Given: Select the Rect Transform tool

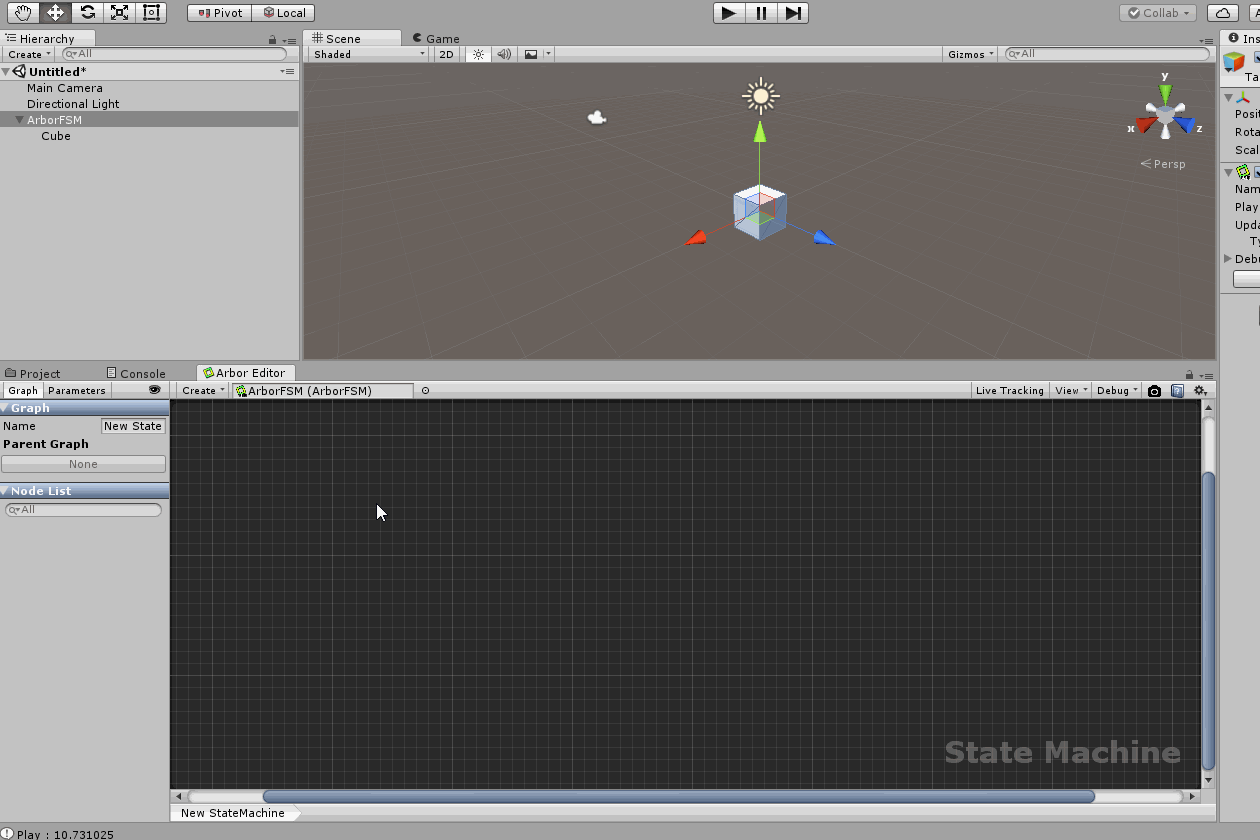Looking at the screenshot, I should tap(152, 12).
